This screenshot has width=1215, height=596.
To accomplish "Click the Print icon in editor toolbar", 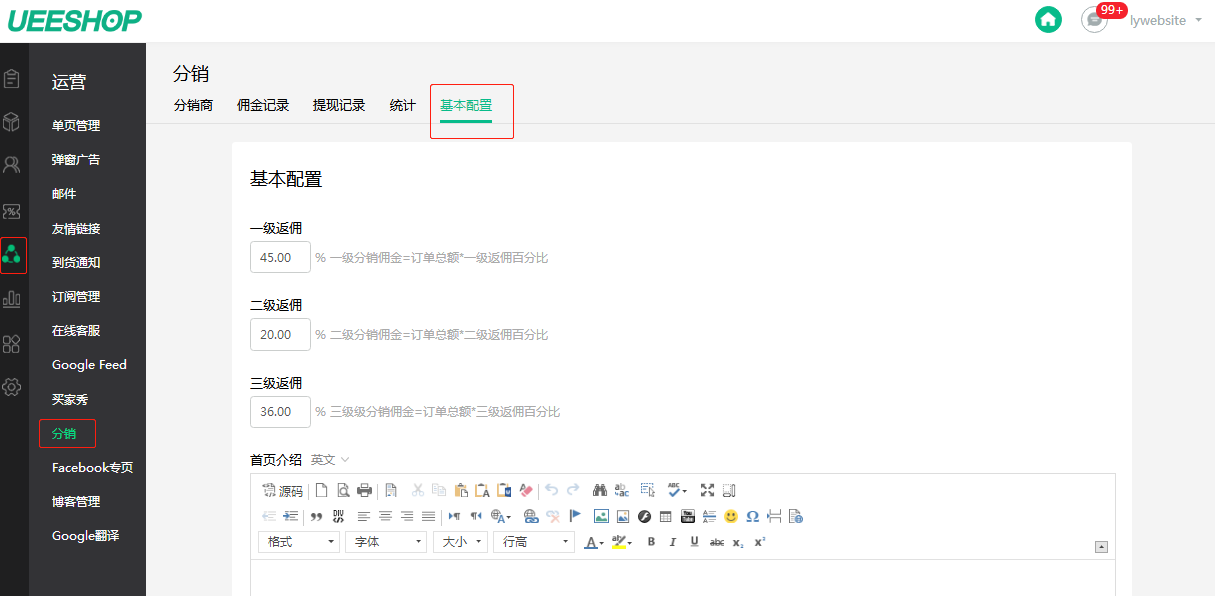I will coord(364,491).
